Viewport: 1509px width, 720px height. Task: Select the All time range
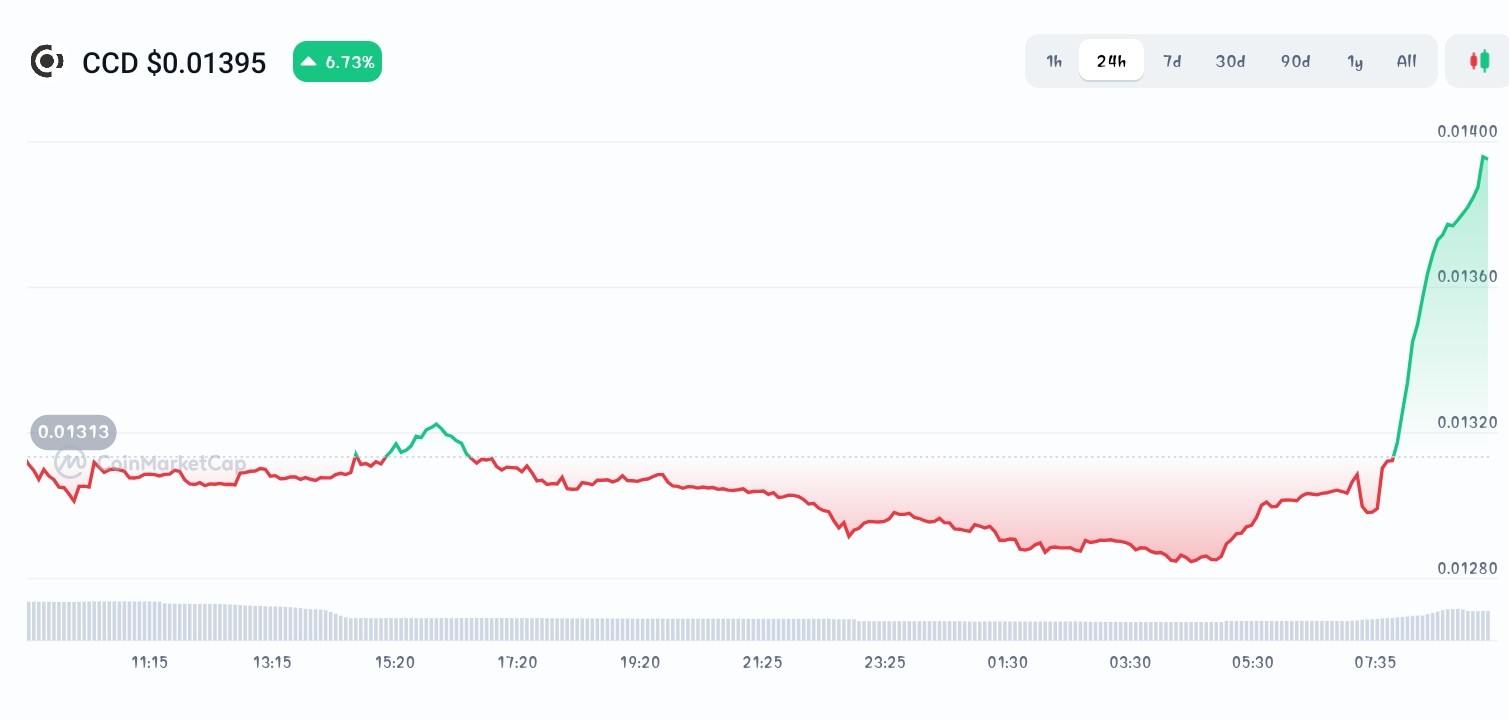[1407, 61]
